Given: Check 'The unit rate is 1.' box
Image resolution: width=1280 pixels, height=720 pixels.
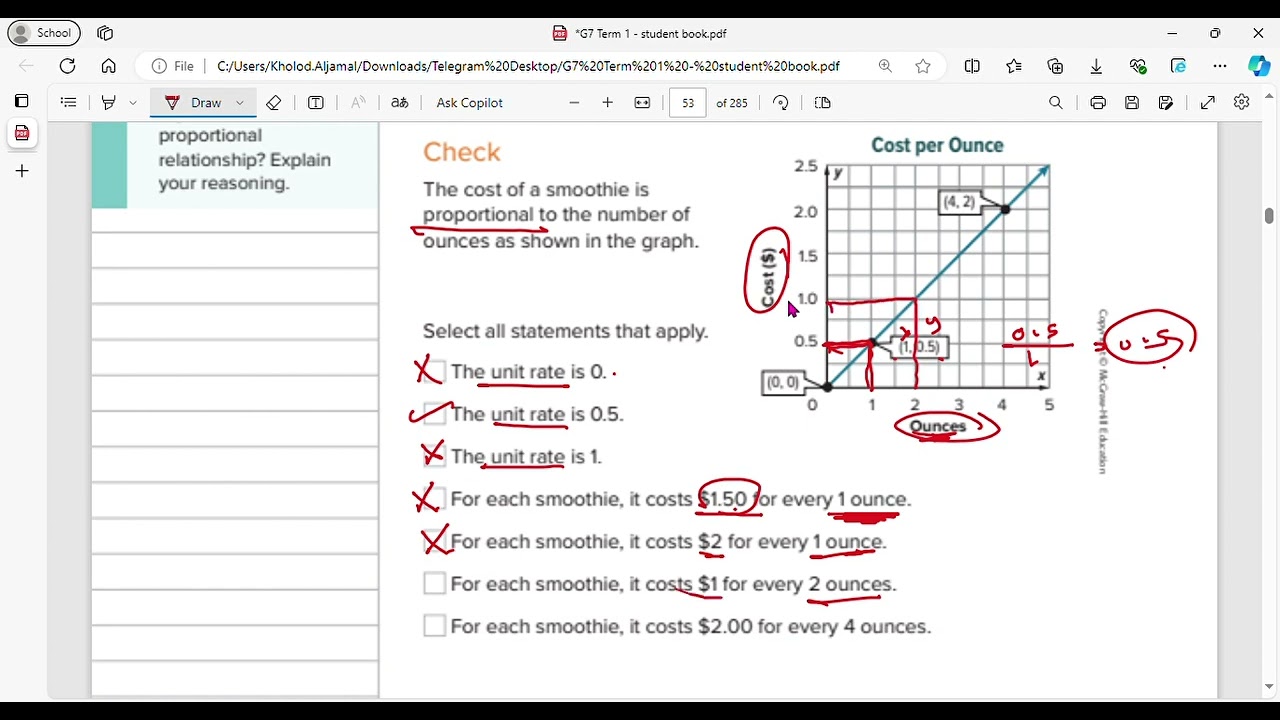Looking at the screenshot, I should click(x=434, y=456).
